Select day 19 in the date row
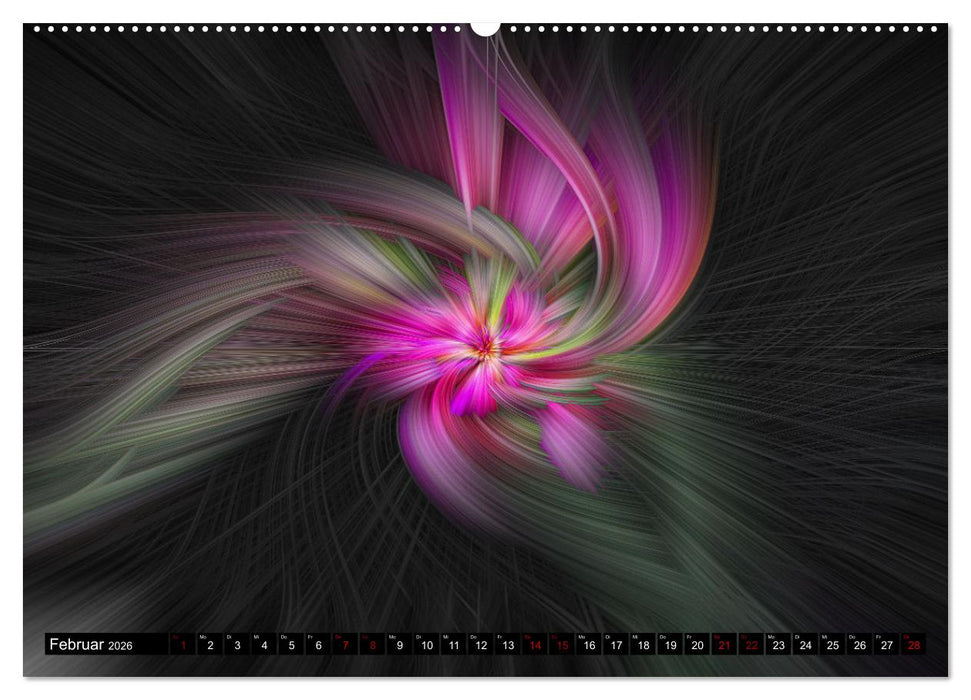 coord(669,645)
